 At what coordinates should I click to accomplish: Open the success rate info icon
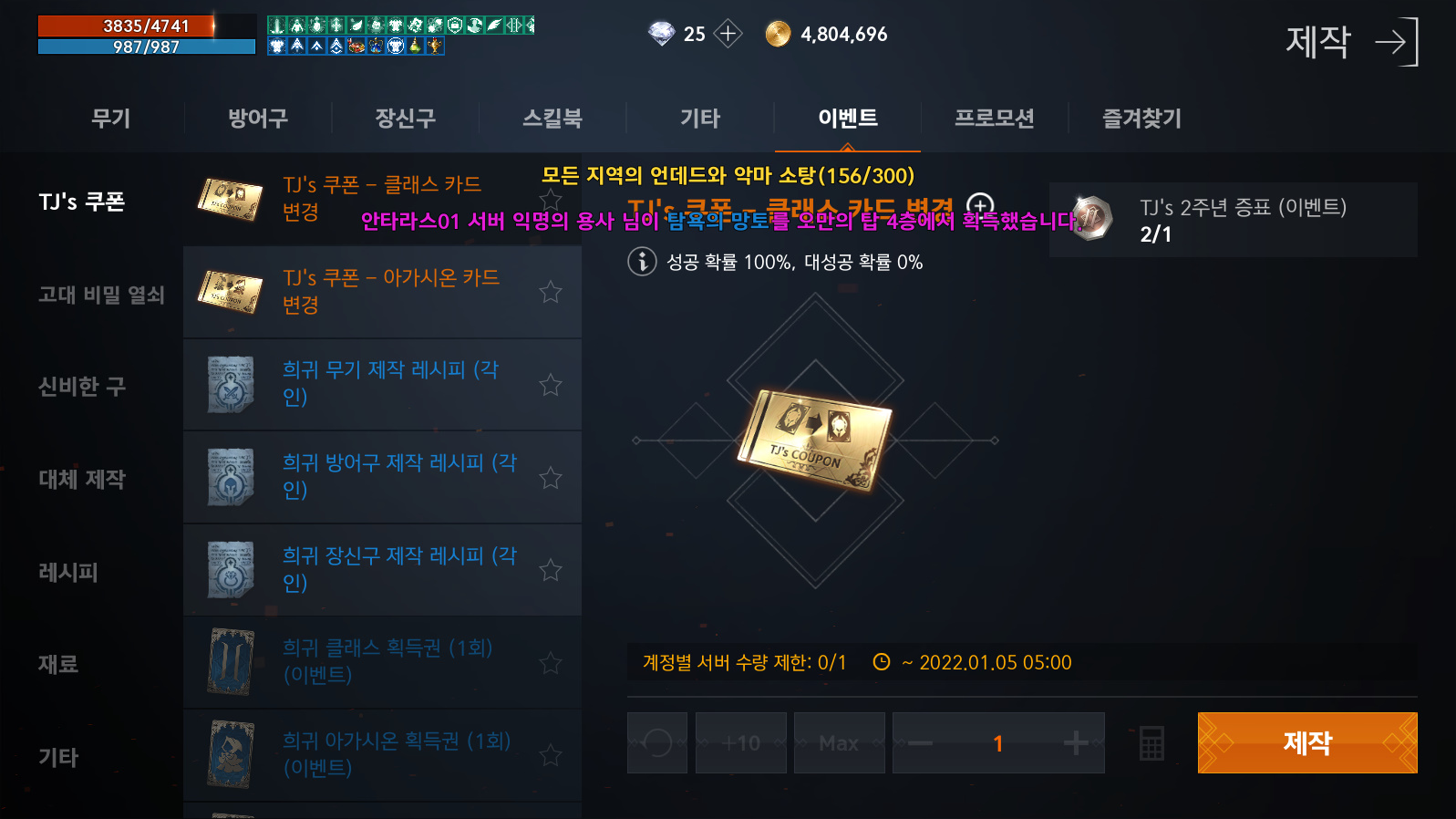642,262
